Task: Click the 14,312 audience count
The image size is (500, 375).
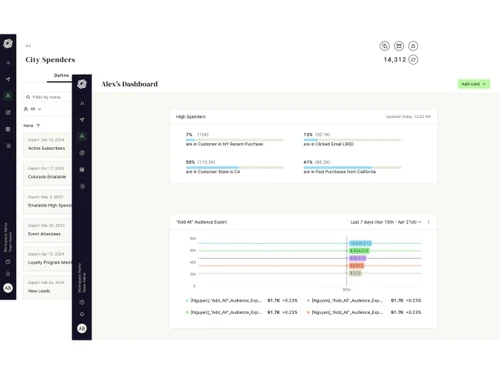Action: tap(395, 60)
